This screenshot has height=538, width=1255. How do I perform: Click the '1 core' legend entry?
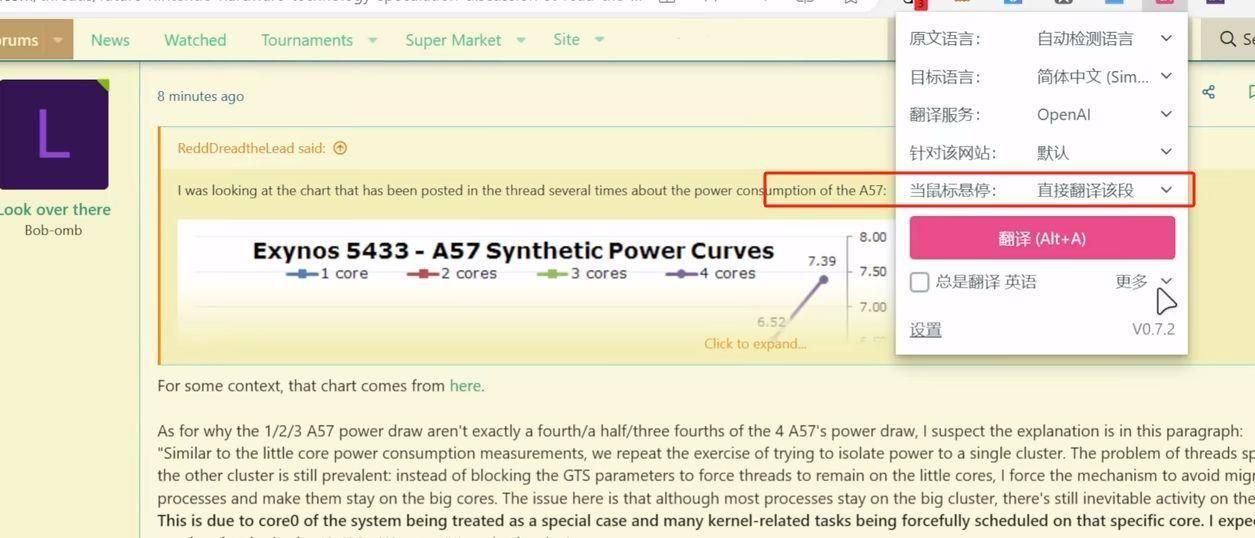327,273
